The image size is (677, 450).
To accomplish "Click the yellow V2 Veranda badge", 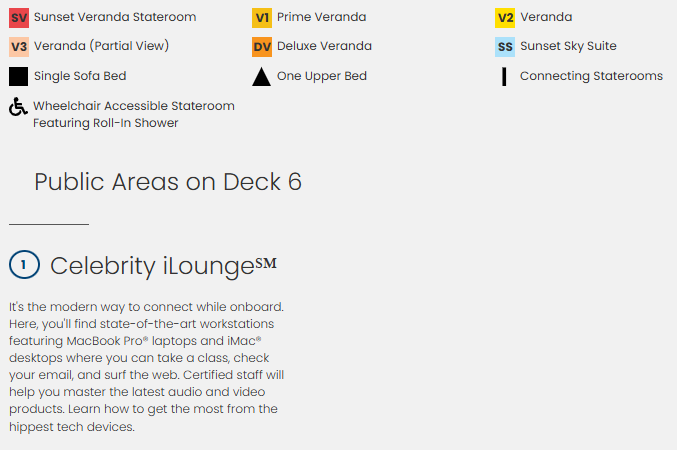I will [x=506, y=18].
